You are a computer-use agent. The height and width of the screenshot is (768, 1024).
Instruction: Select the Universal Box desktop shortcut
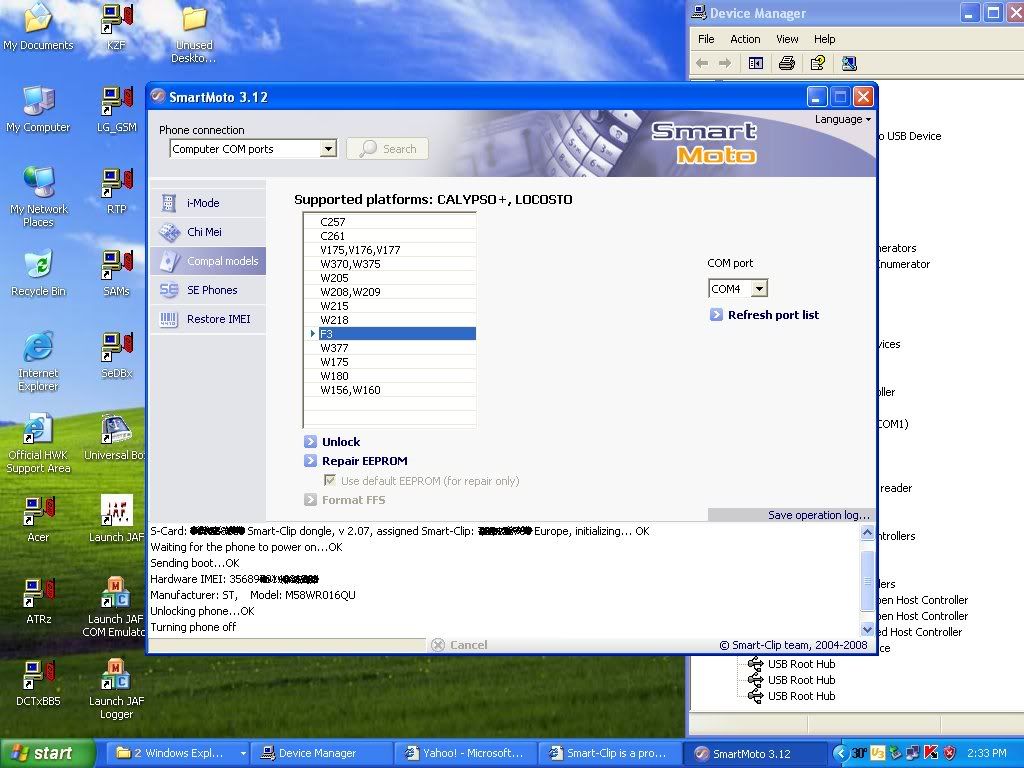coord(115,438)
